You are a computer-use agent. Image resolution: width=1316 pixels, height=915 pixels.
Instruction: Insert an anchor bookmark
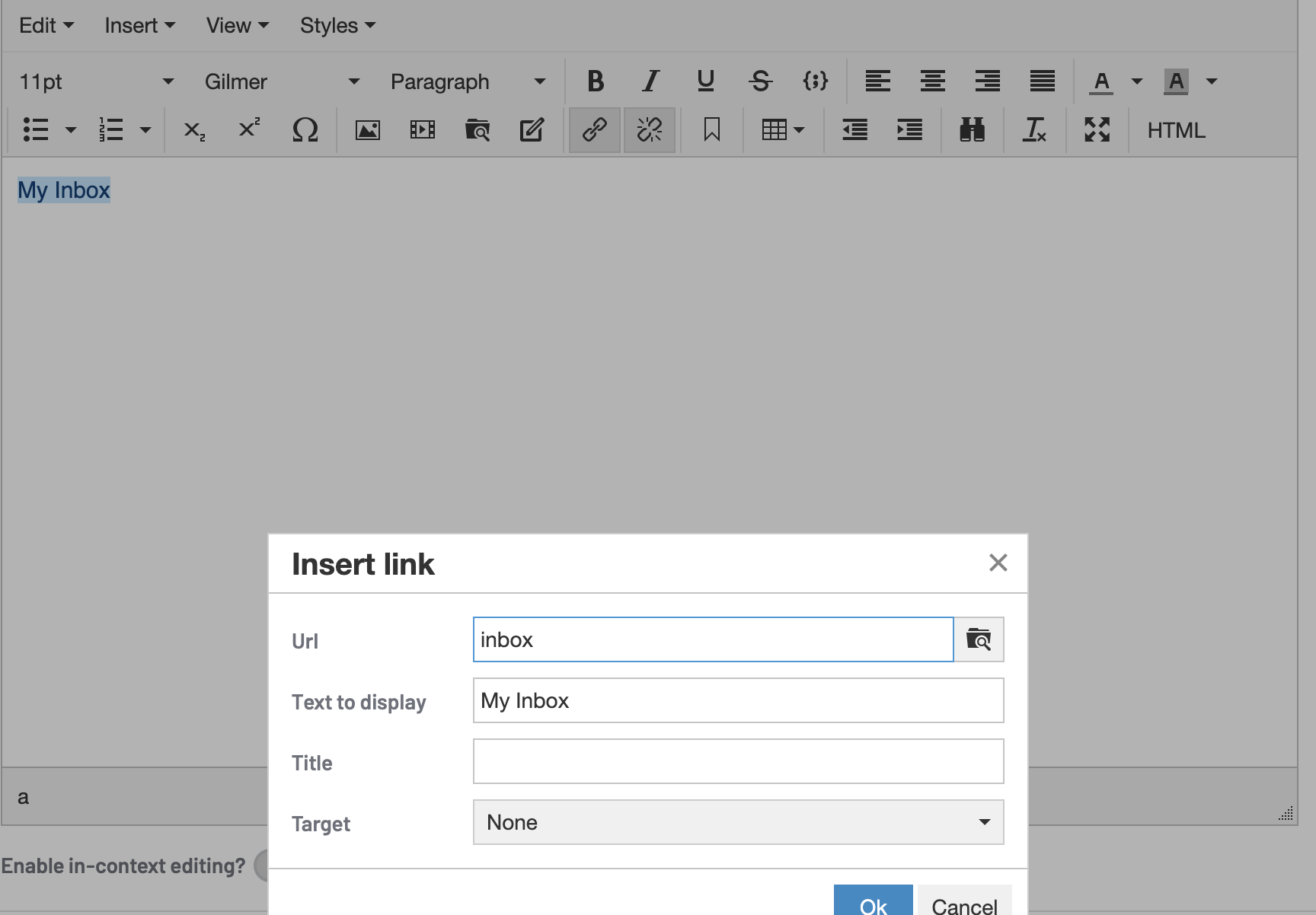pyautogui.click(x=711, y=130)
